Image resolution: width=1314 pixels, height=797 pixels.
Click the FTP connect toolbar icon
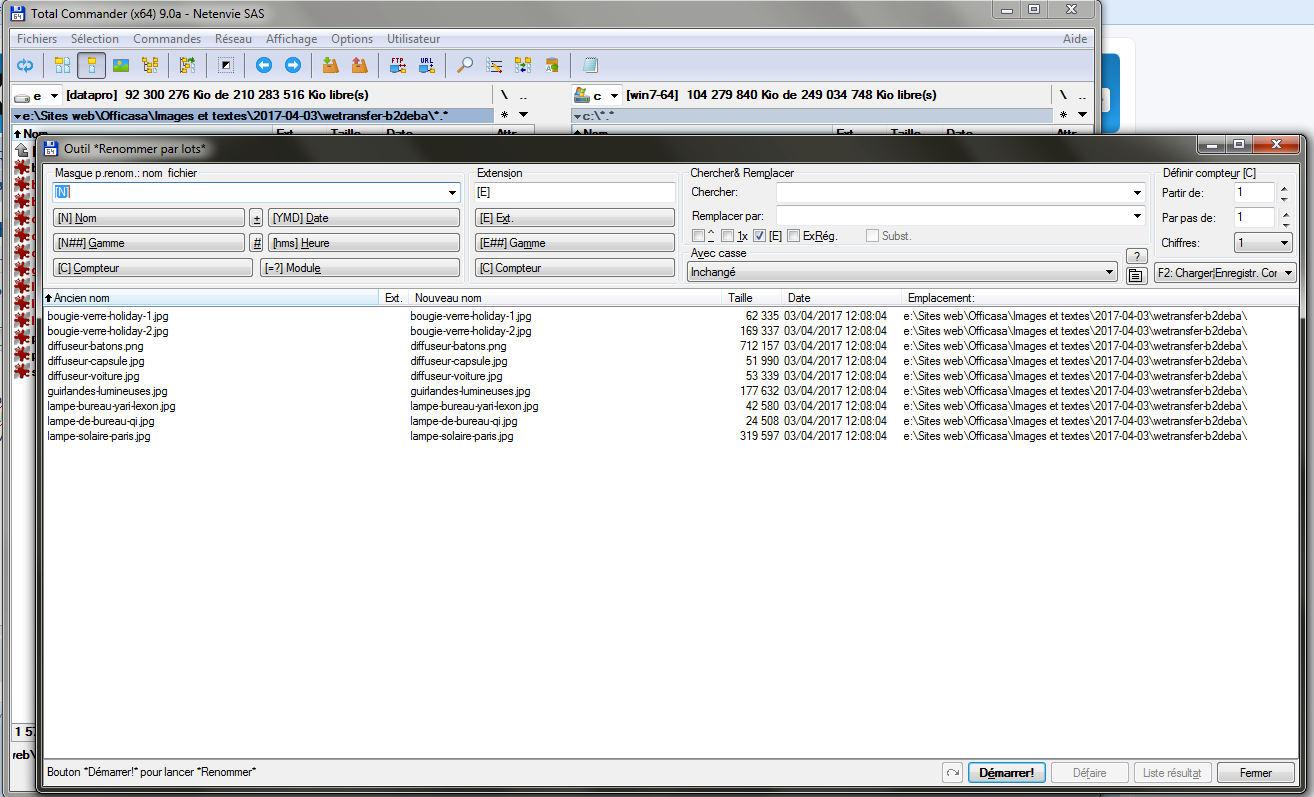[x=398, y=66]
